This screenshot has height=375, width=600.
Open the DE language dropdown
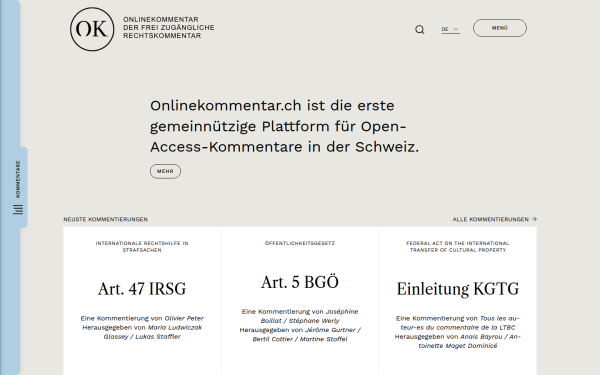[450, 29]
